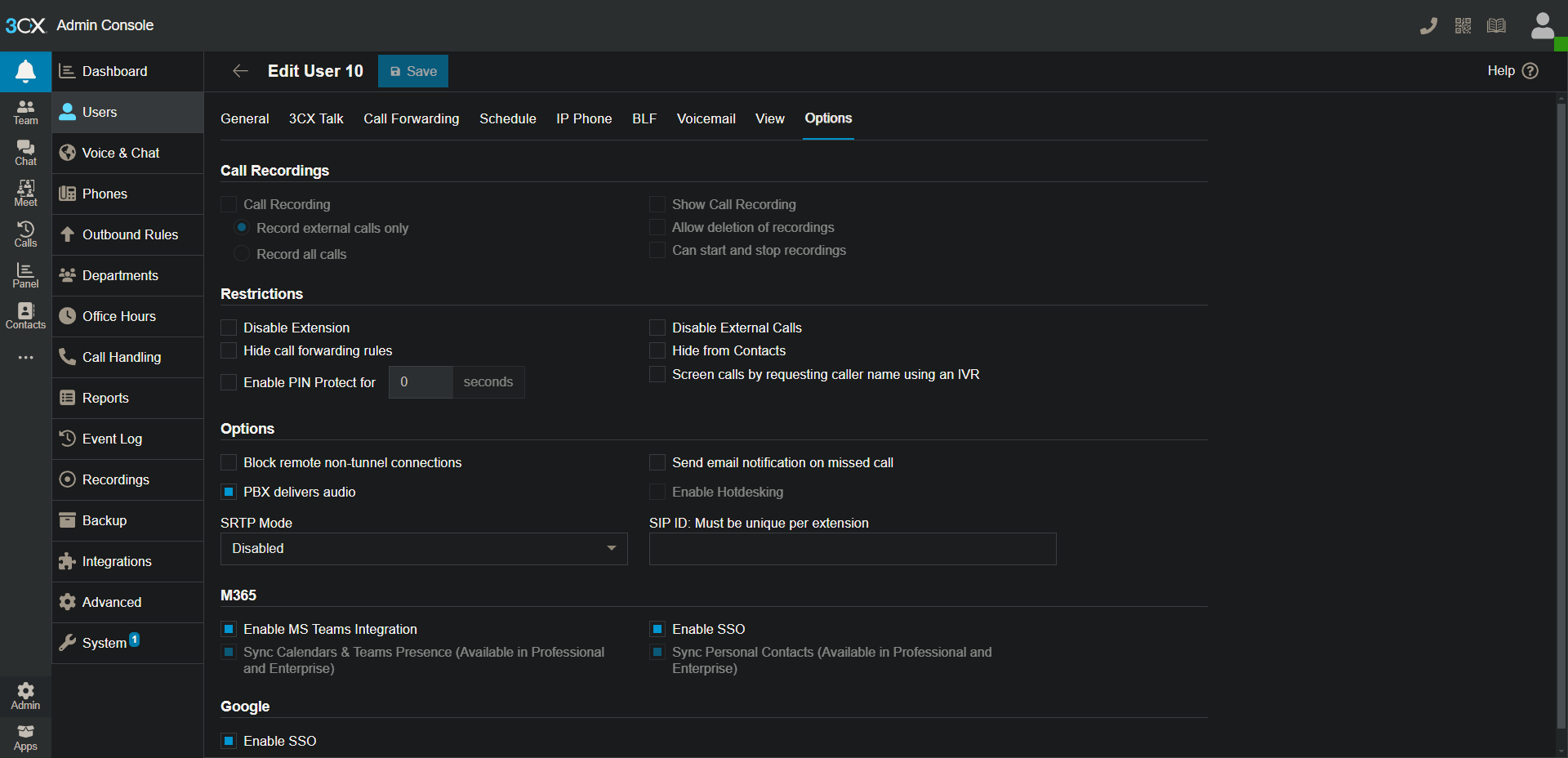The width and height of the screenshot is (1568, 758).
Task: Switch to the Call Forwarding tab
Action: point(411,118)
